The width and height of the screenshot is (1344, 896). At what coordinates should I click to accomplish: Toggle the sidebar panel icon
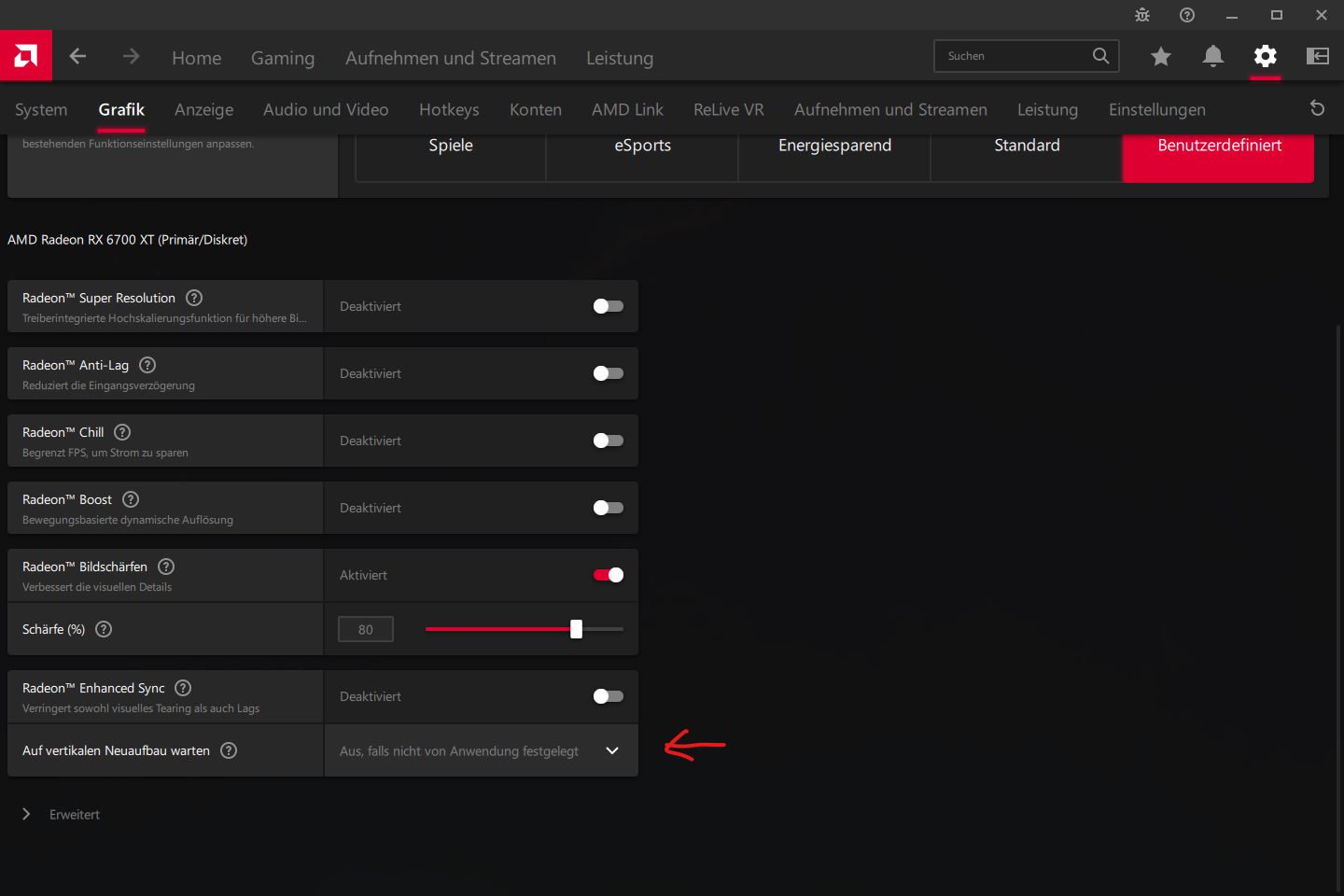coord(1318,56)
